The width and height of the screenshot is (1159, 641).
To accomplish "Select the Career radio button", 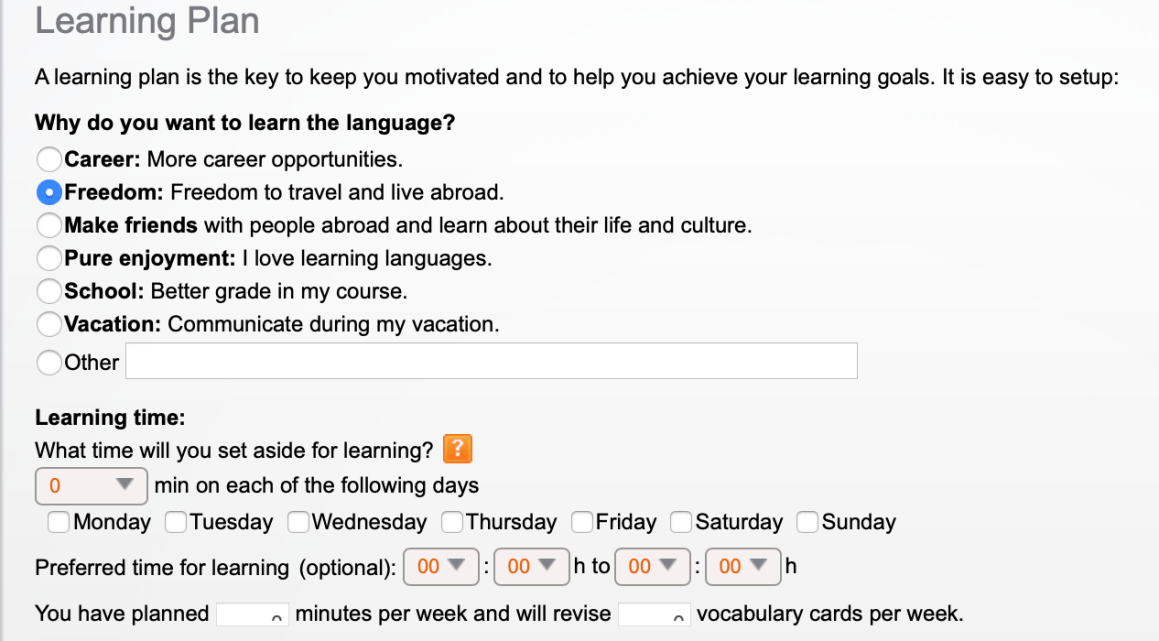I will pyautogui.click(x=49, y=159).
